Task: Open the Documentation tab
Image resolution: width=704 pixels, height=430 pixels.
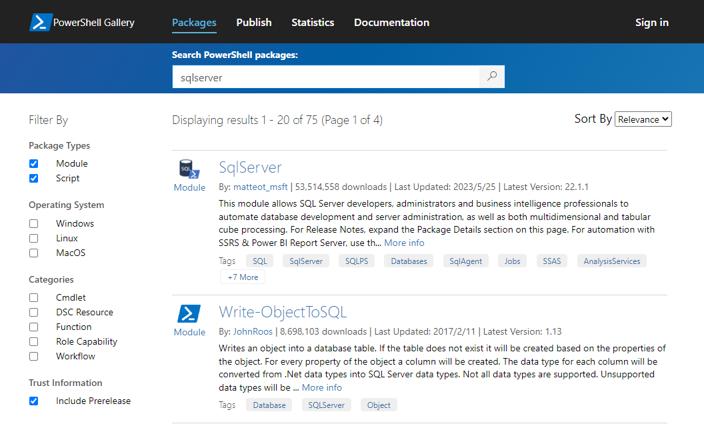Action: pyautogui.click(x=392, y=22)
